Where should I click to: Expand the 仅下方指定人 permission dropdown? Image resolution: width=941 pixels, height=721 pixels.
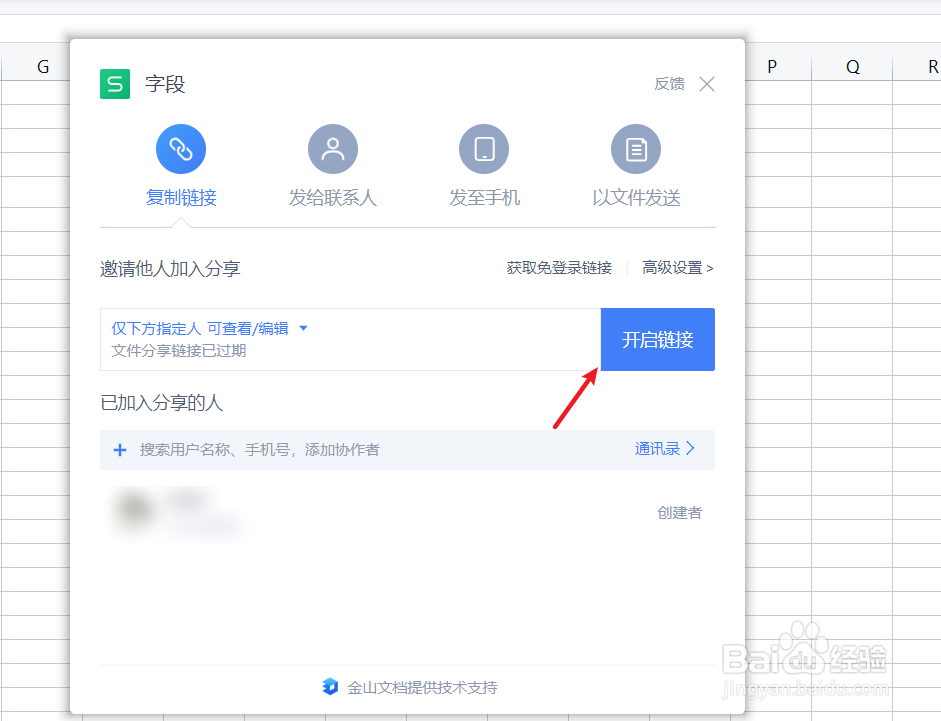(x=209, y=328)
